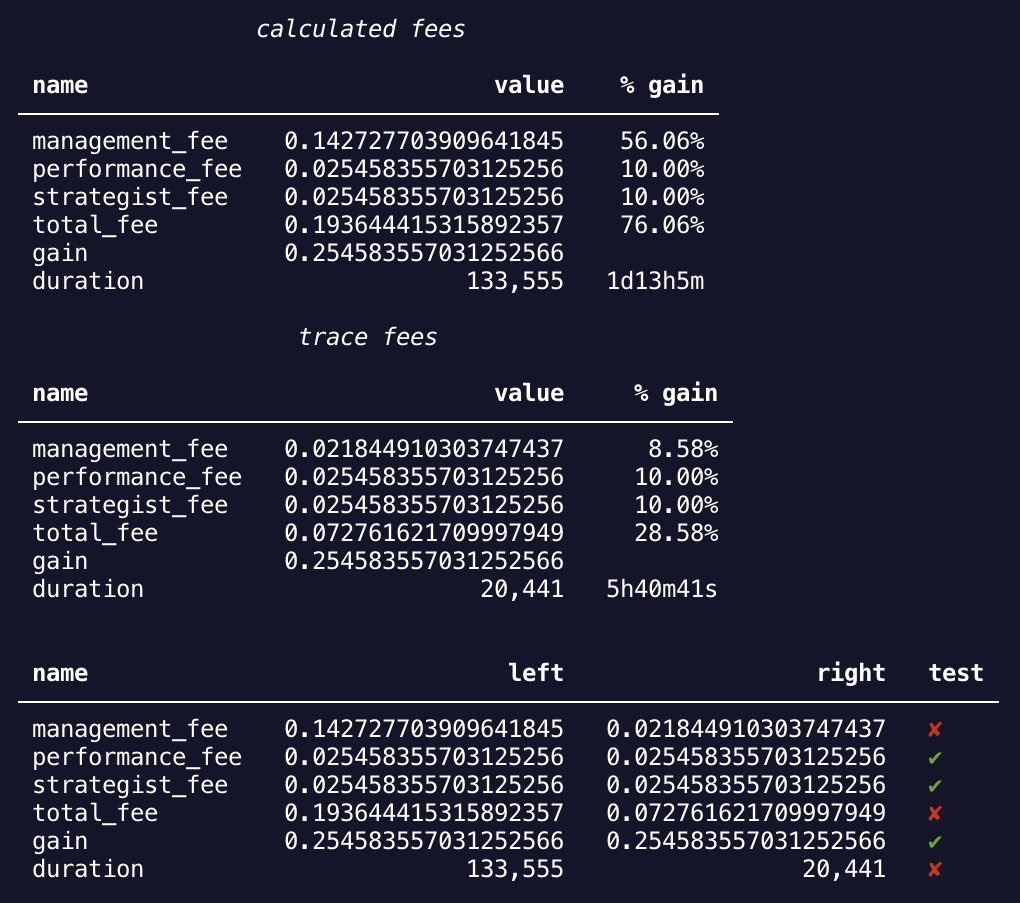Select 0.021844910303747437 in trace fees table

[x=424, y=449]
